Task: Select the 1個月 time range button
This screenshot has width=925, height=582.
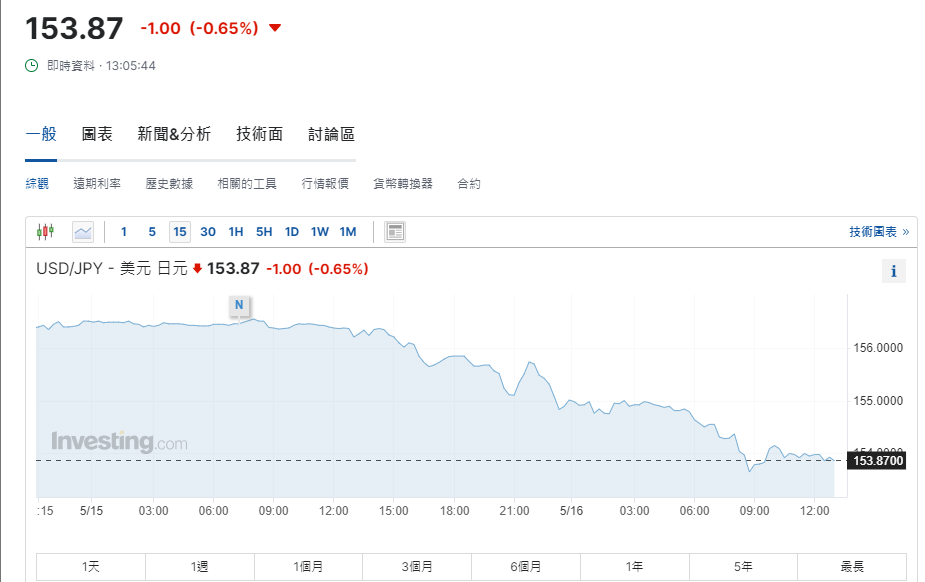Action: [x=308, y=567]
